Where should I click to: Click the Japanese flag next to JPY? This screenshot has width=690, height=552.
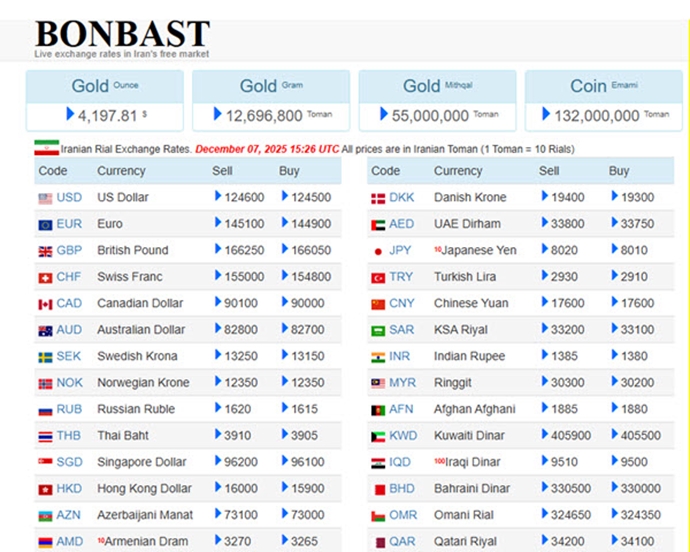(378, 251)
